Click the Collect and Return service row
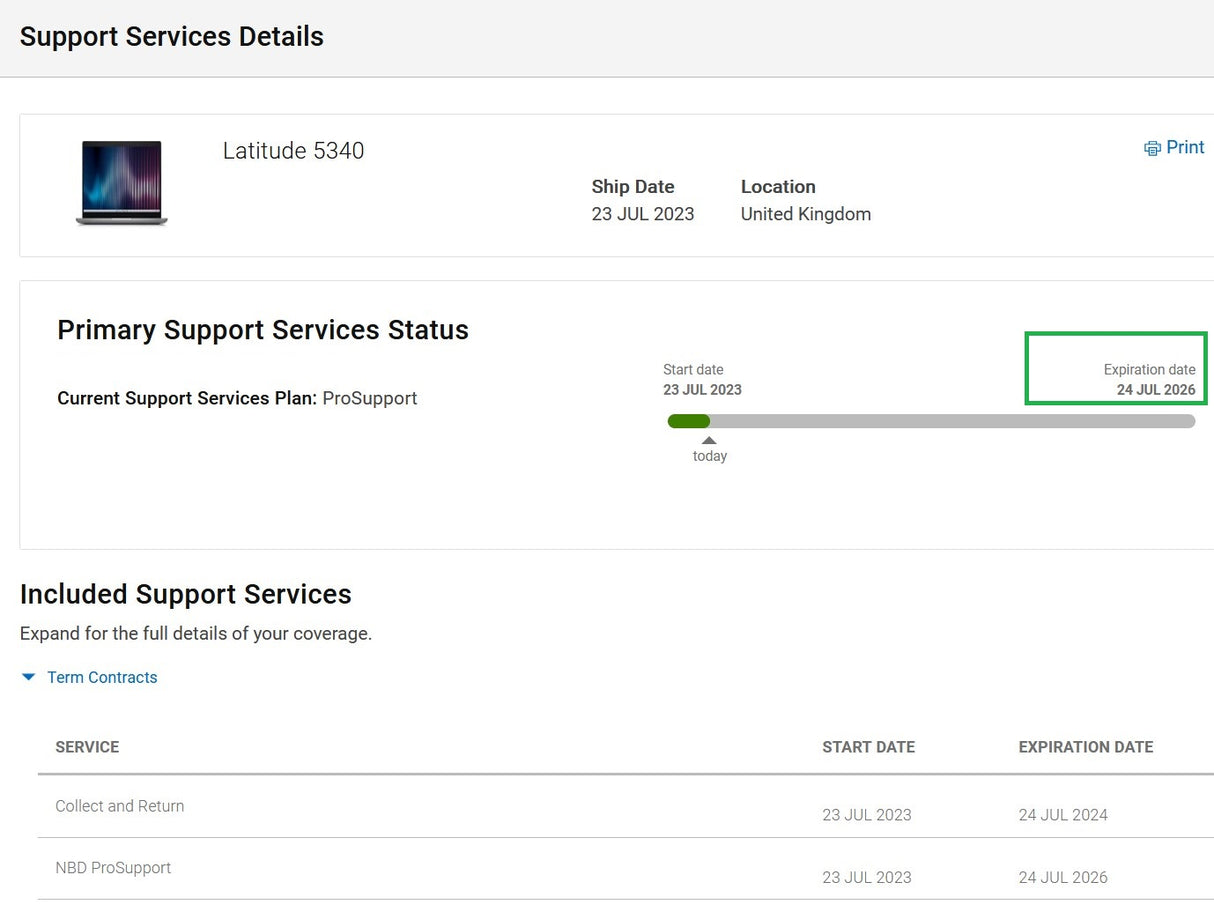Screen dimensions: 1214x912 (x=120, y=806)
